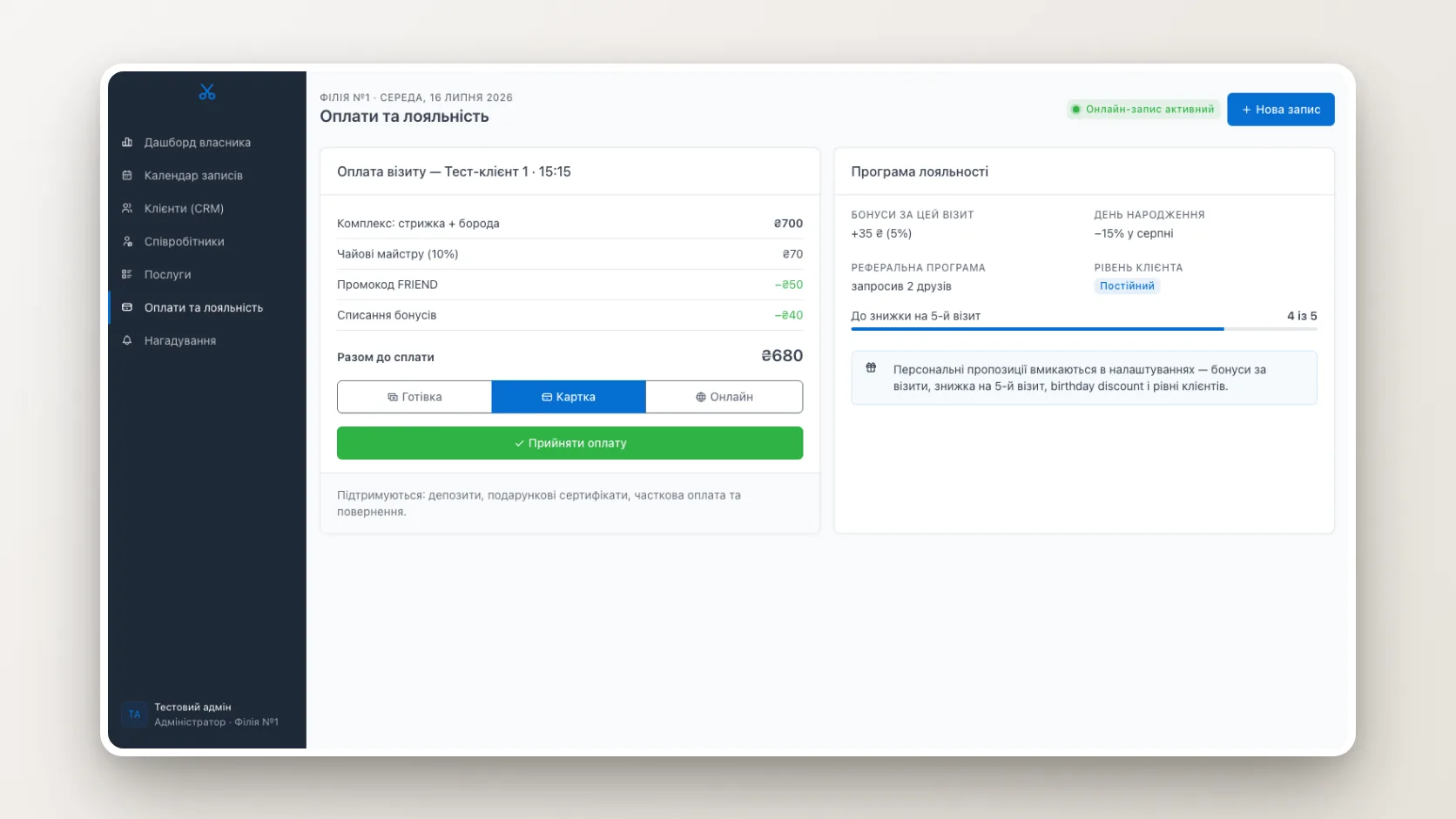Viewport: 1456px width, 819px height.
Task: Click the scissors logo icon
Action: [206, 91]
